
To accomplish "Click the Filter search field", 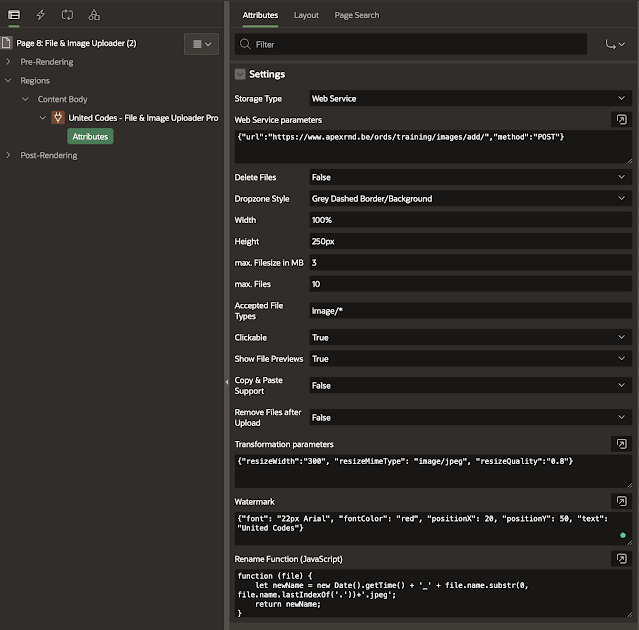I will 415,44.
